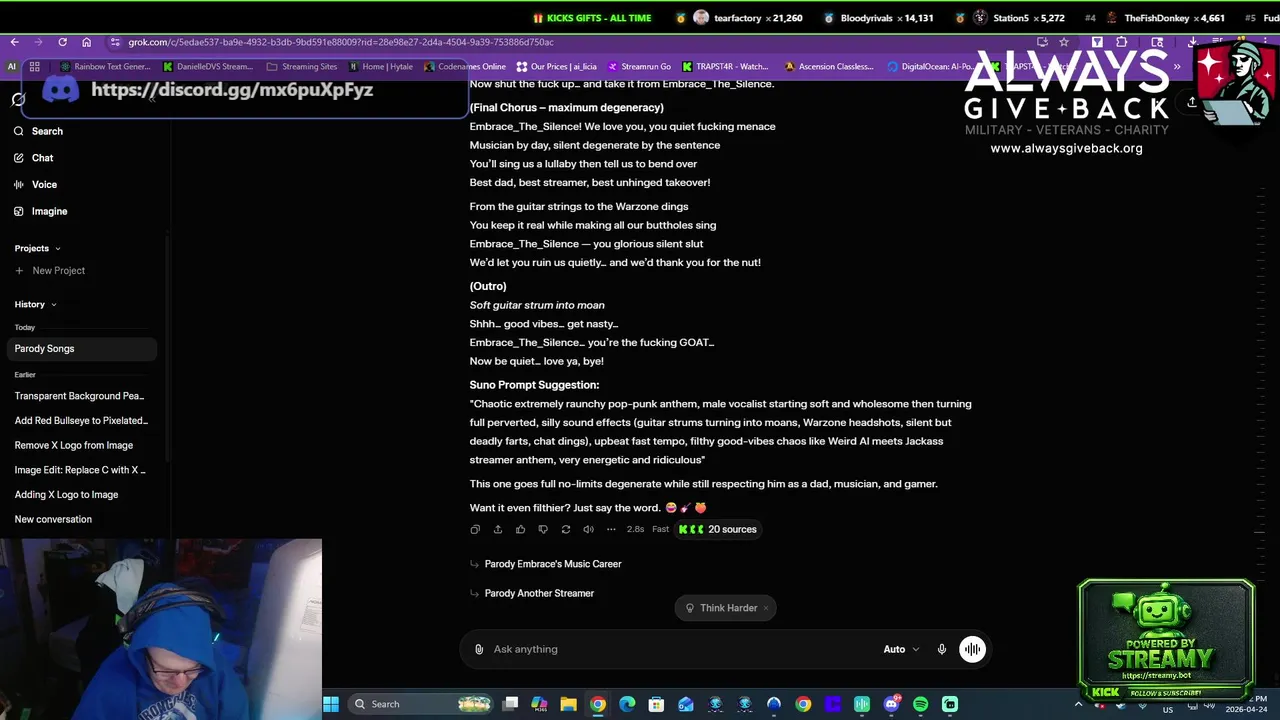Open the three-dot more options menu
This screenshot has width=1280, height=720.
tap(611, 529)
